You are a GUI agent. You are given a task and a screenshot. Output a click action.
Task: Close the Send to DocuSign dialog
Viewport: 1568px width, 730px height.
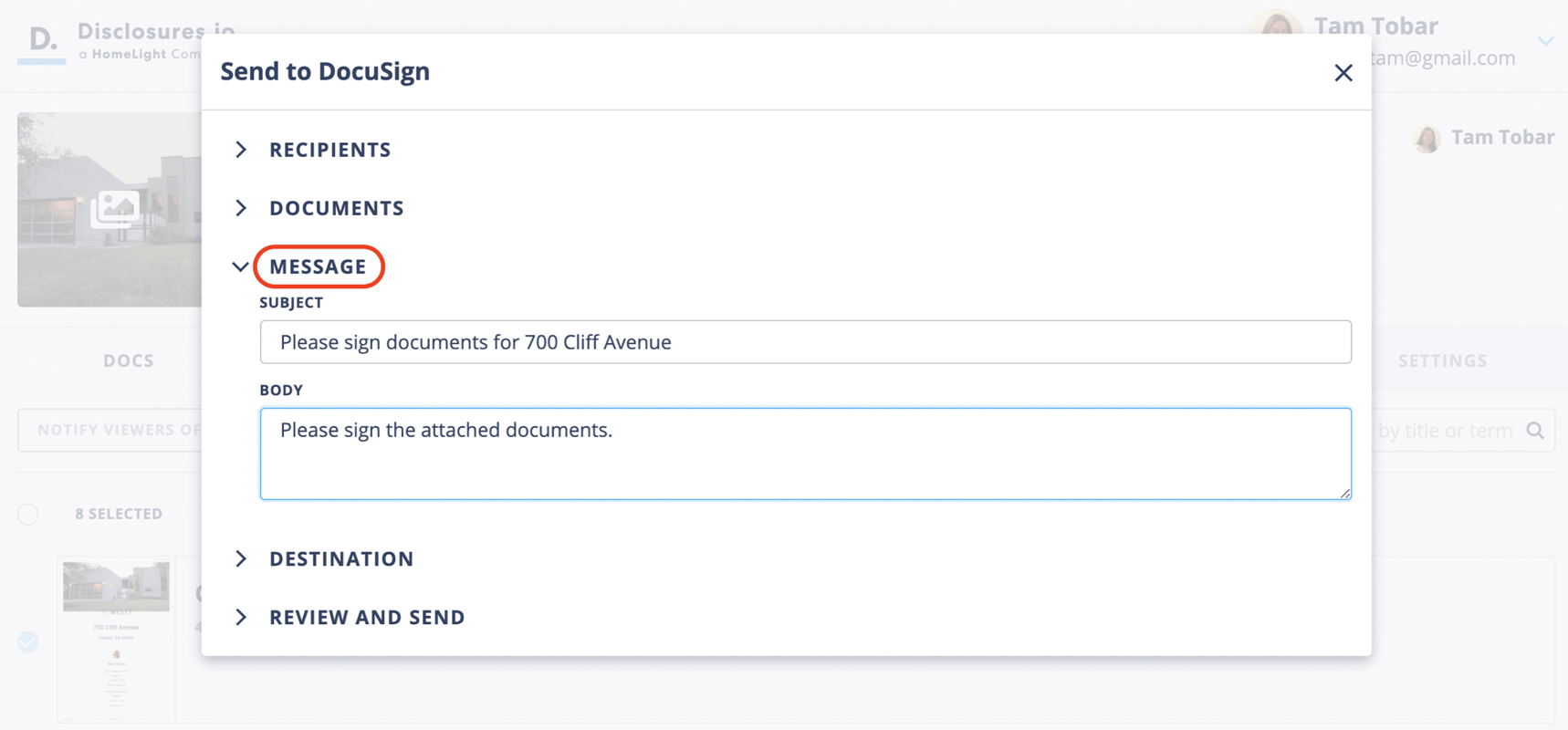(x=1343, y=73)
